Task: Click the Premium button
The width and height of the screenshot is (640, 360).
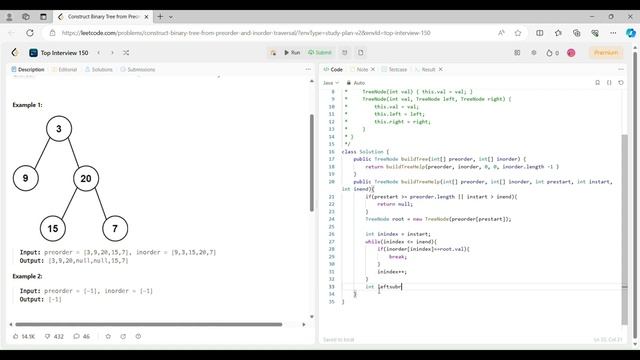Action: [x=606, y=53]
